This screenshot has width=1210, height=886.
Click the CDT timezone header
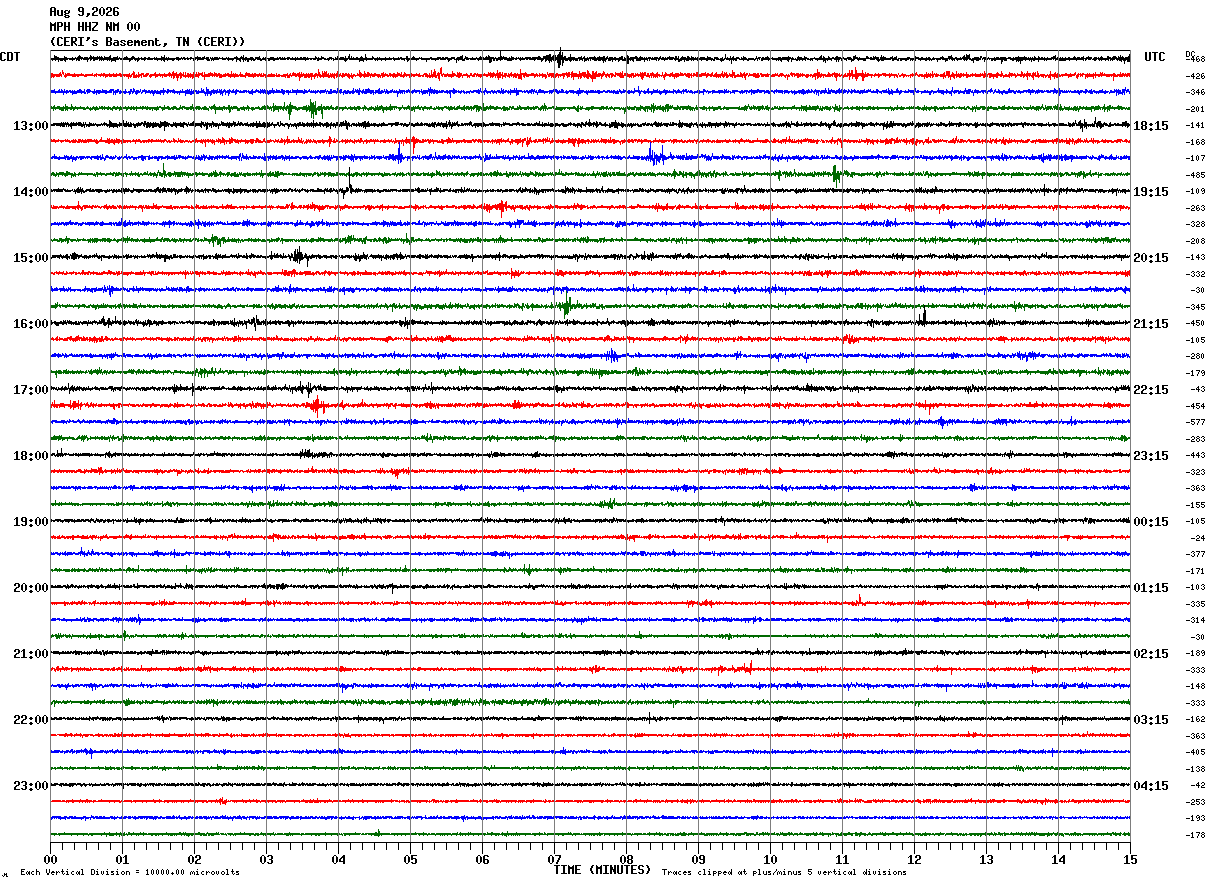(10, 57)
